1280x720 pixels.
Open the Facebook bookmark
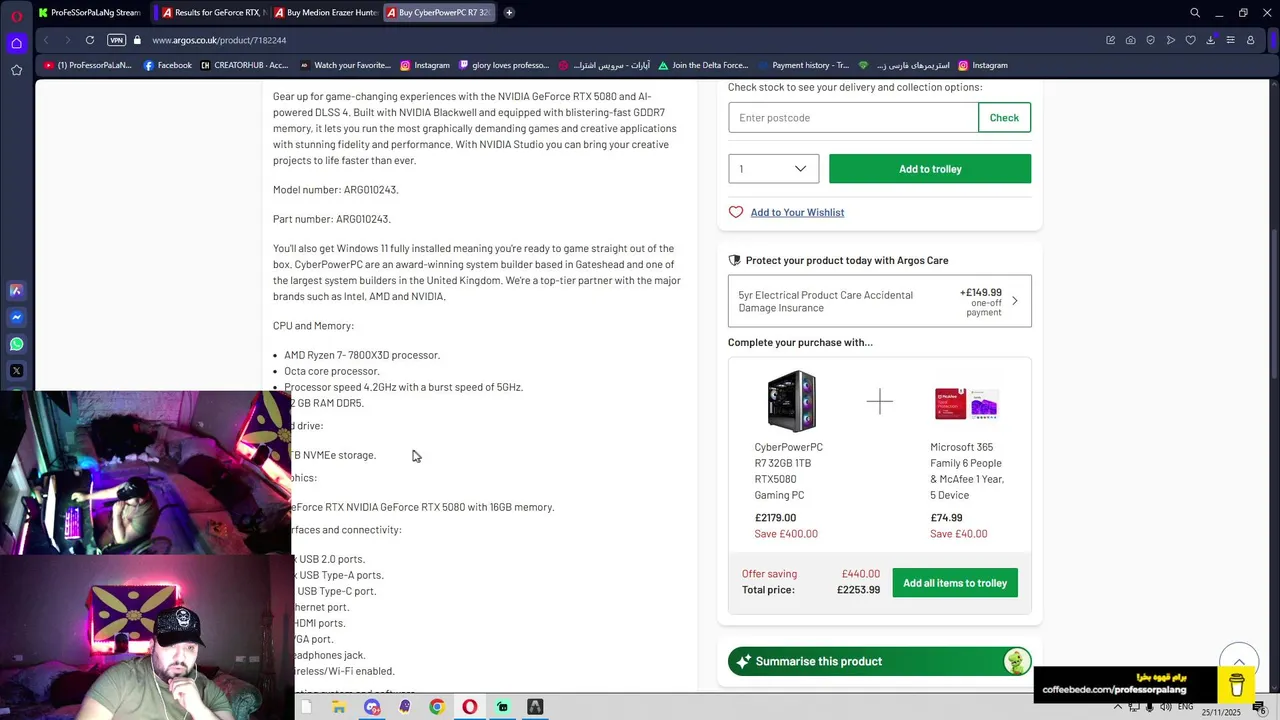point(167,65)
